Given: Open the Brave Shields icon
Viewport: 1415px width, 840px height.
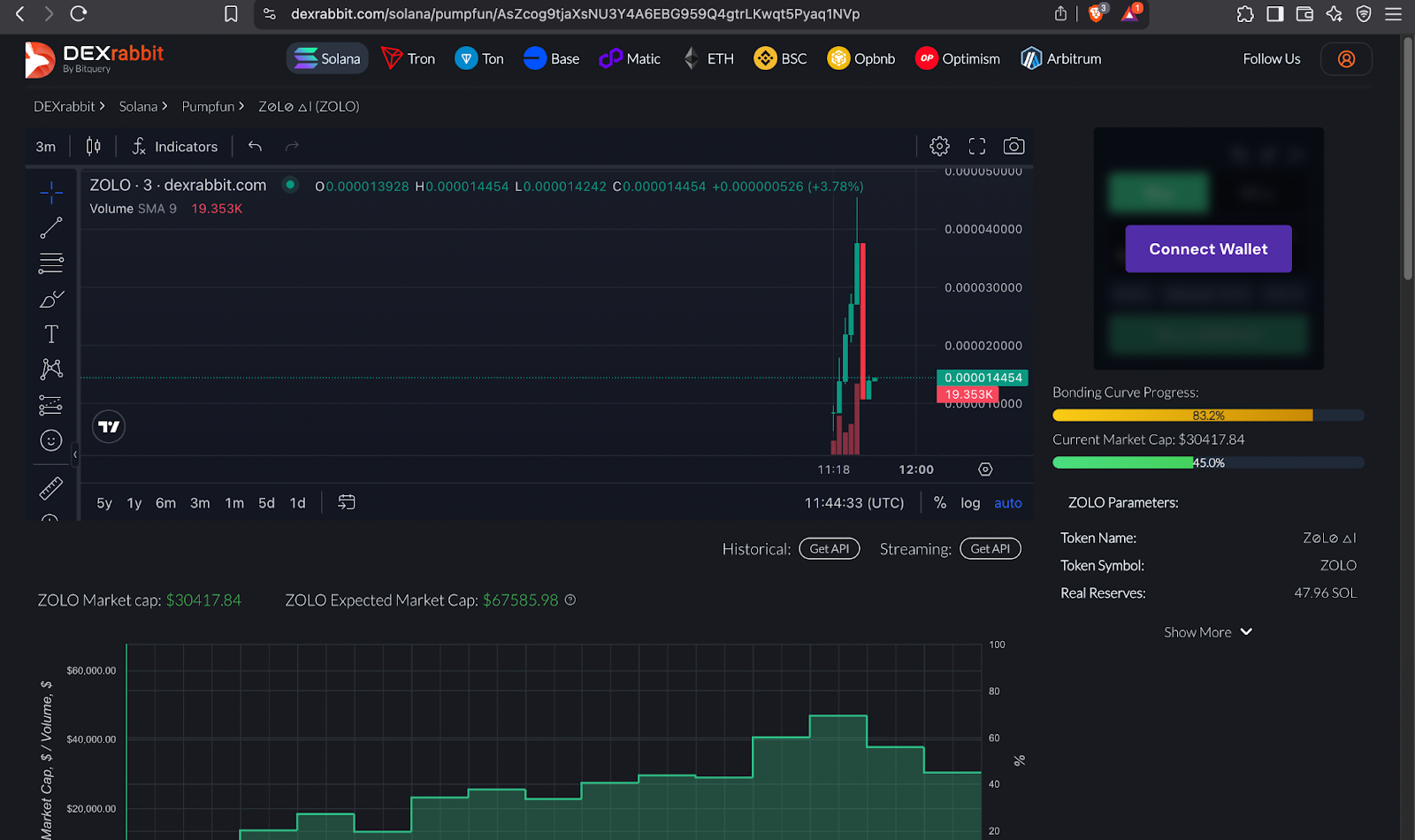Looking at the screenshot, I should coord(1097,13).
